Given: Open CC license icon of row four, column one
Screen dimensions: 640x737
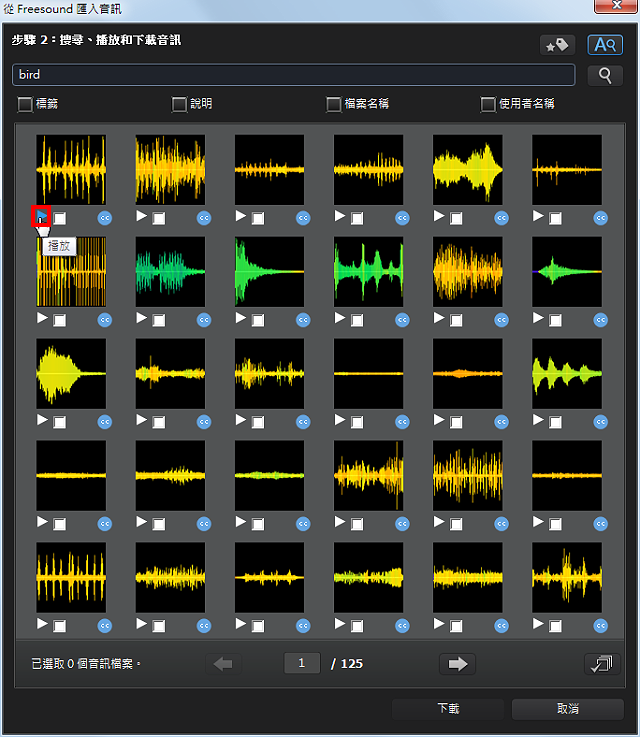Looking at the screenshot, I should [105, 524].
